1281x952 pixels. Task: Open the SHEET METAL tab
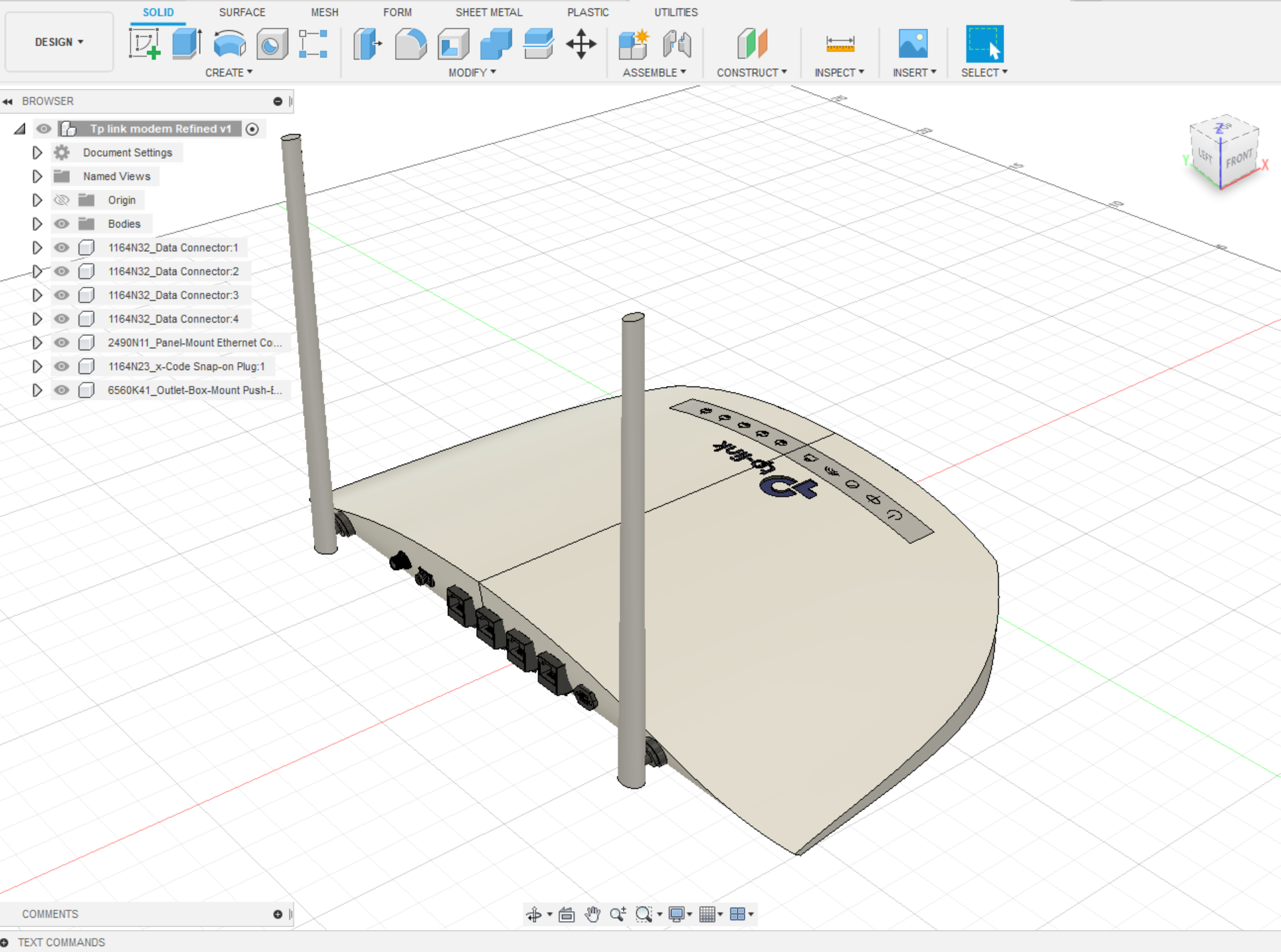point(489,12)
